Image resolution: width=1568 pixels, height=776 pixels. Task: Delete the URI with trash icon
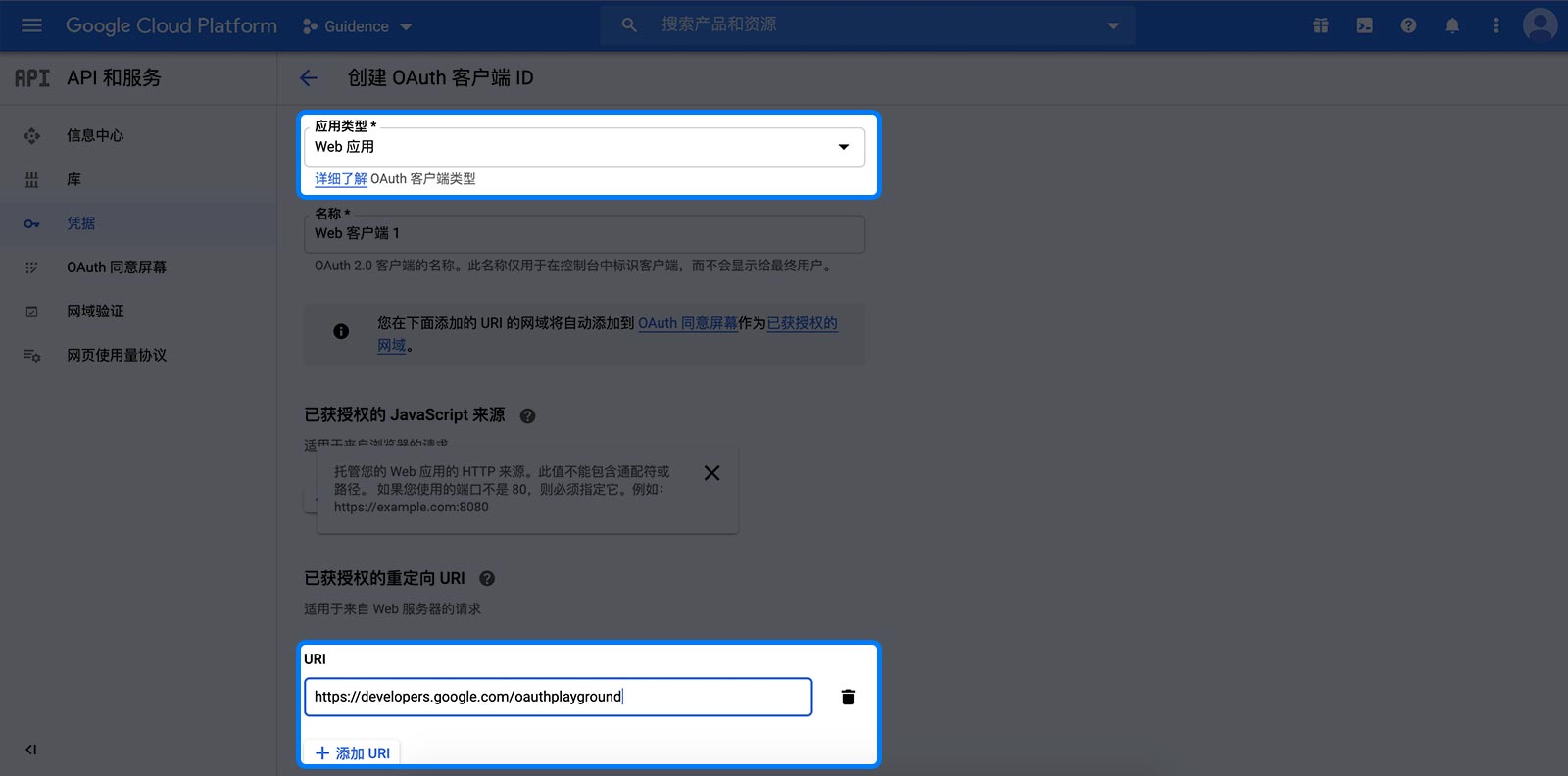pos(848,697)
